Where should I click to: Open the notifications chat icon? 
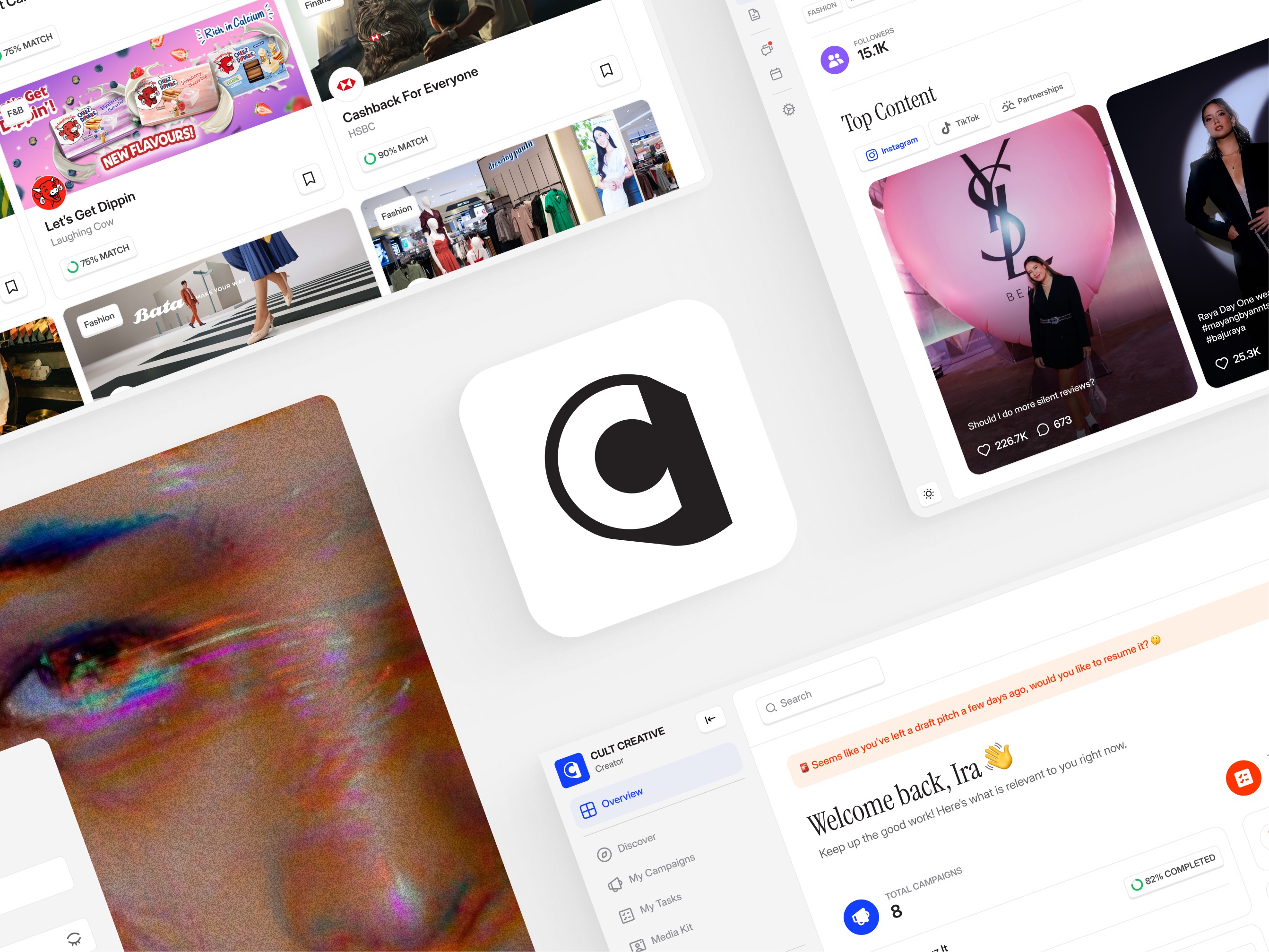tap(767, 49)
